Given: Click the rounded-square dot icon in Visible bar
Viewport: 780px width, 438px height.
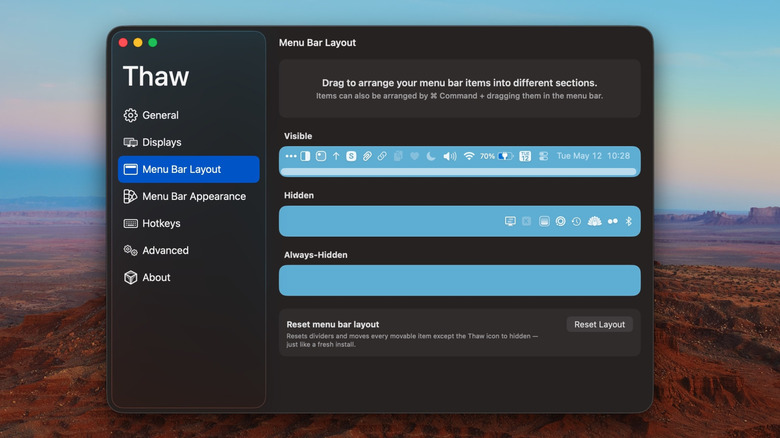Looking at the screenshot, I should click(x=321, y=156).
